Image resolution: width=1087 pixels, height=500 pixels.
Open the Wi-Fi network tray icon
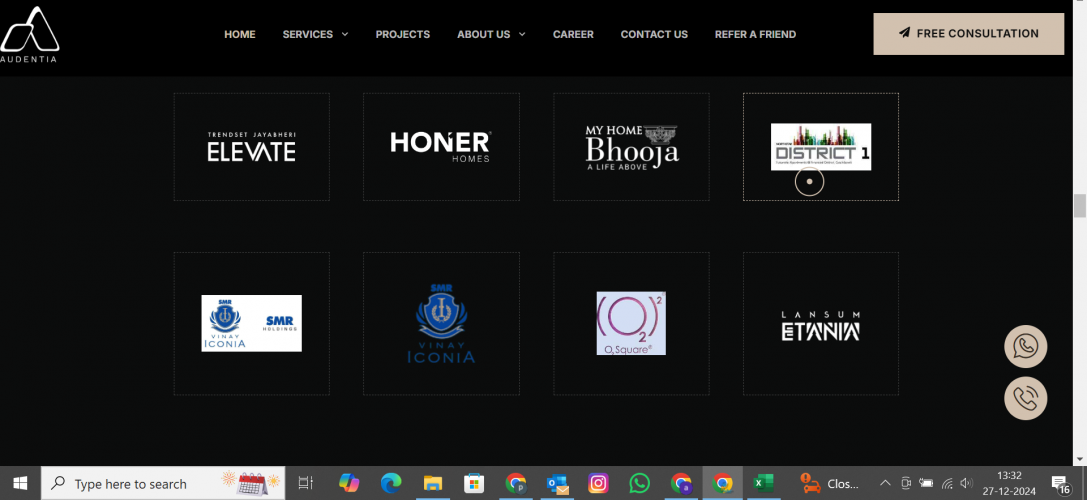pyautogui.click(x=948, y=483)
